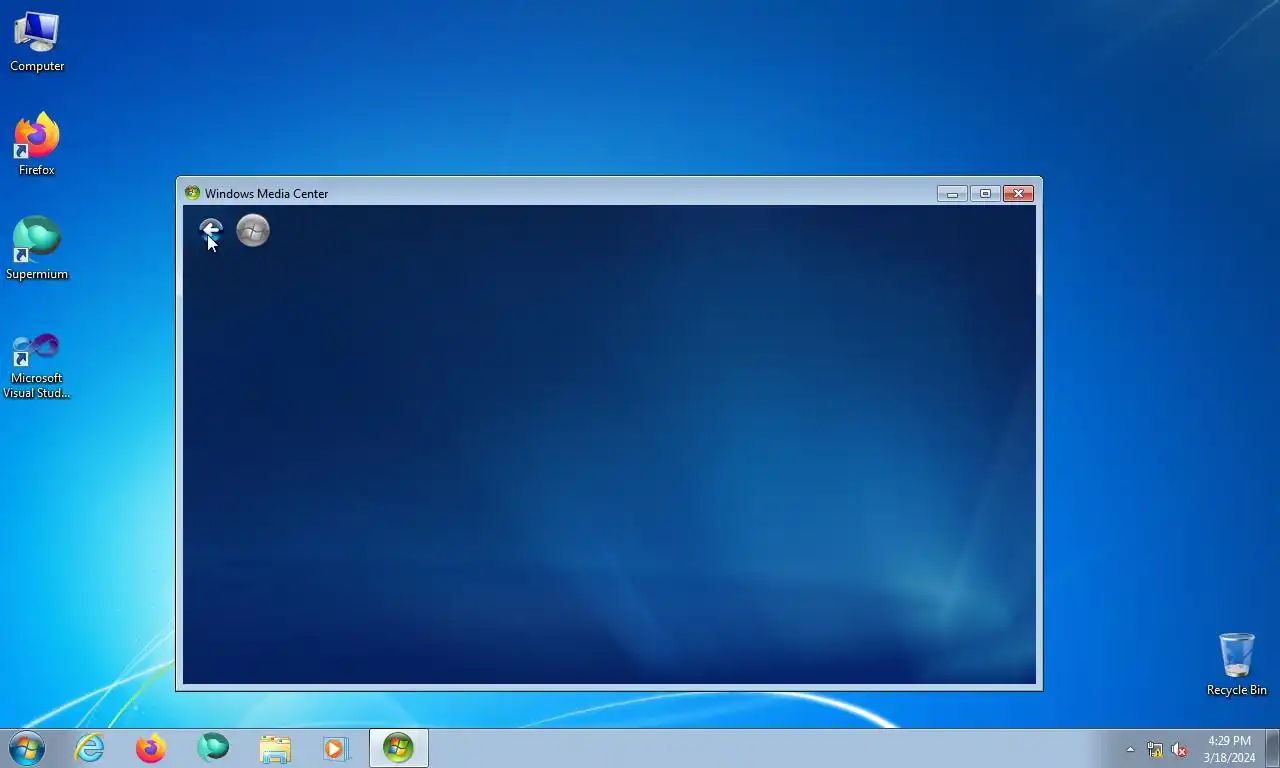Select the Firefox desktop shortcut
The image size is (1280, 768).
pos(37,145)
